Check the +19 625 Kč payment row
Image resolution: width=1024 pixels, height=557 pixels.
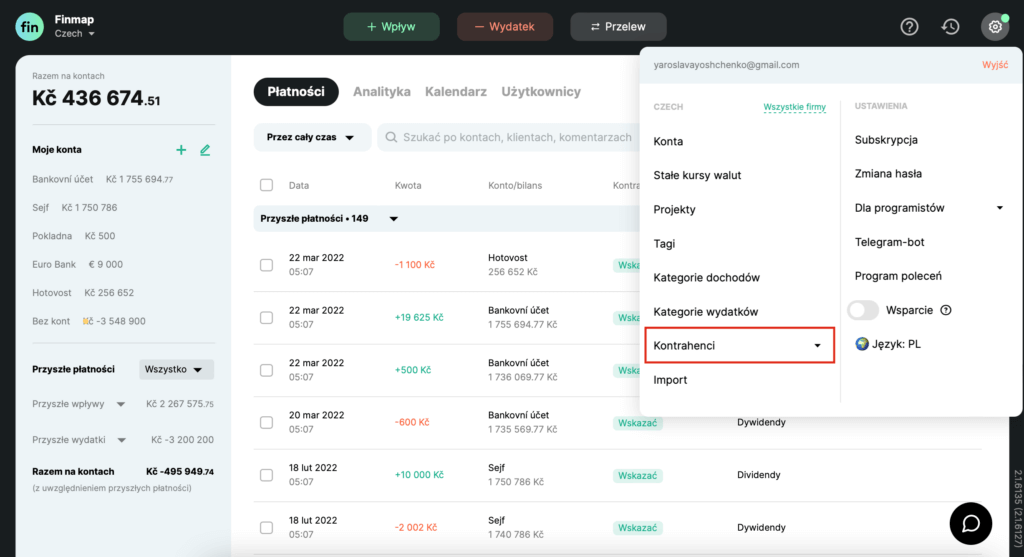coord(266,317)
